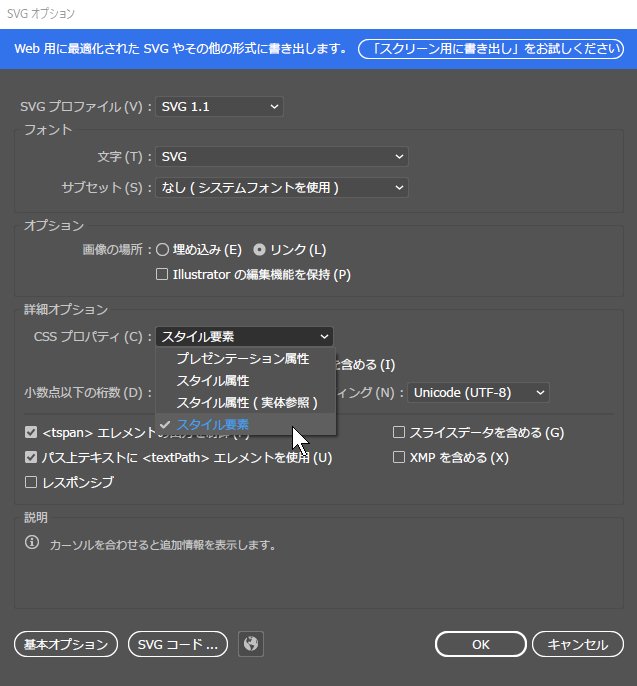Select リンク (L) radio button
The height and width of the screenshot is (686, 637).
(259, 249)
